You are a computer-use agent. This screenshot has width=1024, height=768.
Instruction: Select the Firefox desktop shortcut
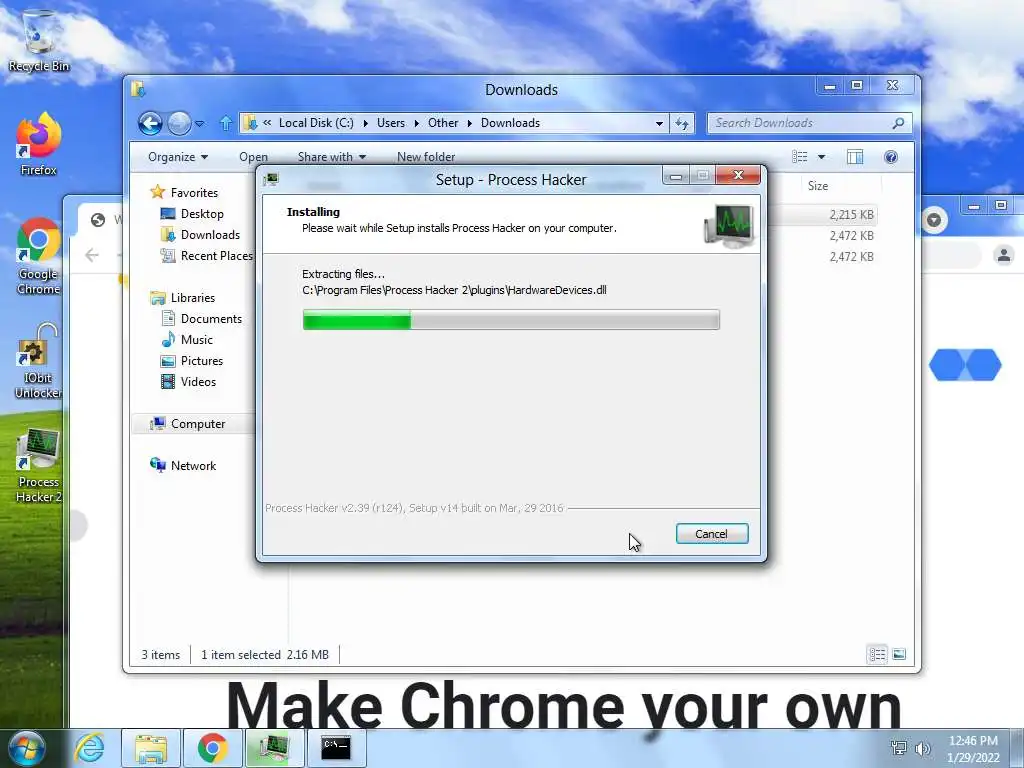[39, 144]
